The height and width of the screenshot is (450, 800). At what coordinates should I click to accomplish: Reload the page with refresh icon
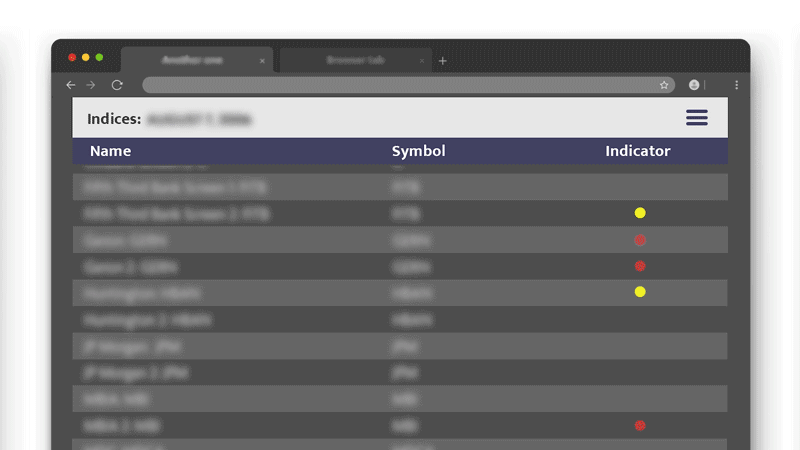(x=117, y=85)
